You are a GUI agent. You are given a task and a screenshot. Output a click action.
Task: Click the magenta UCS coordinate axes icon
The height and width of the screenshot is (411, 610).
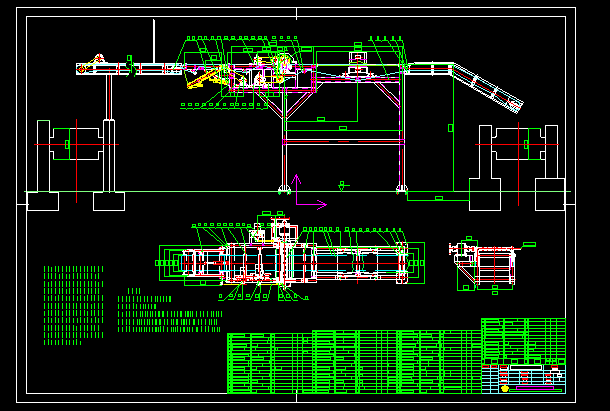coord(310,192)
